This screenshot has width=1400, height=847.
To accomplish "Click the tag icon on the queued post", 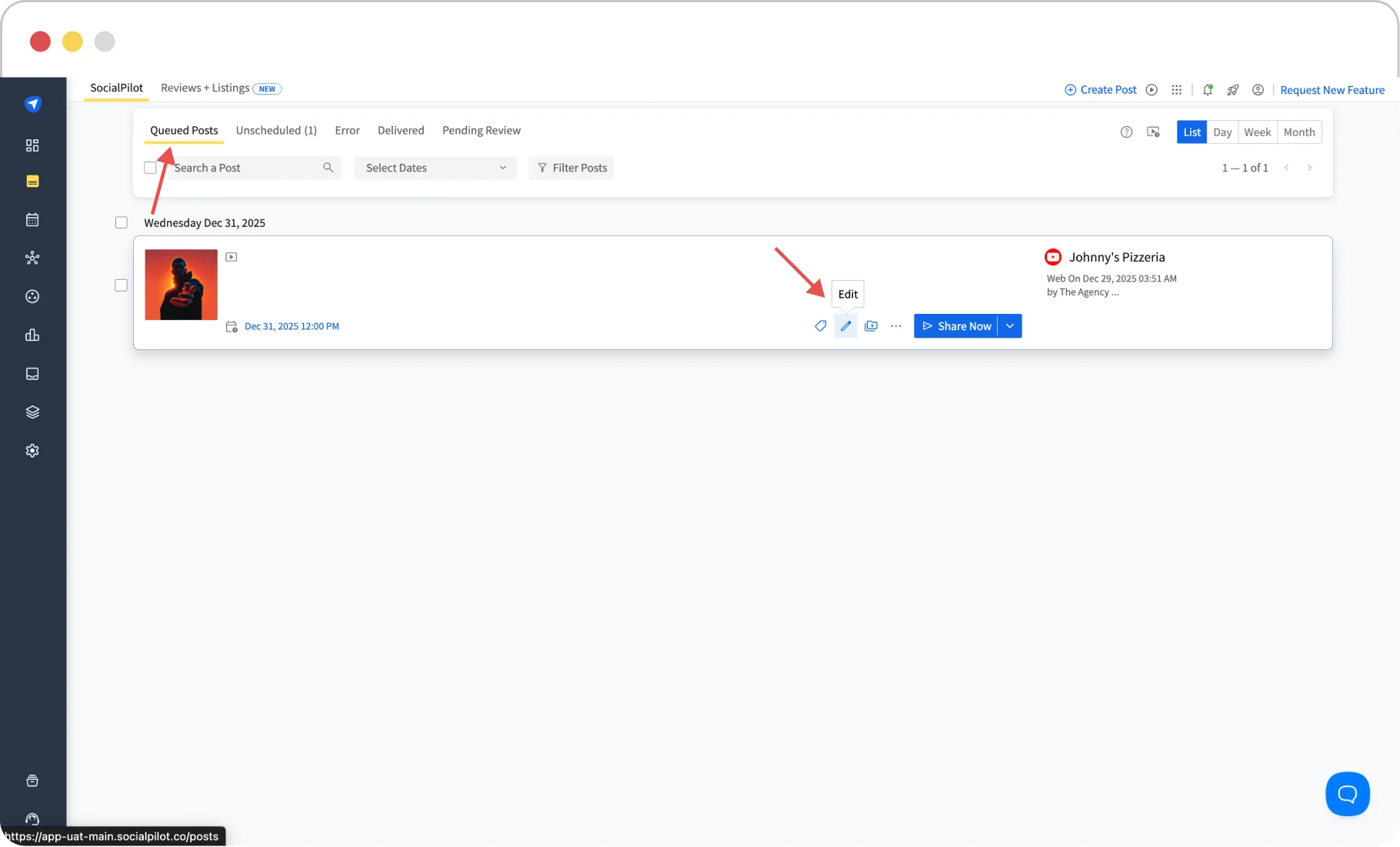I will (x=821, y=326).
